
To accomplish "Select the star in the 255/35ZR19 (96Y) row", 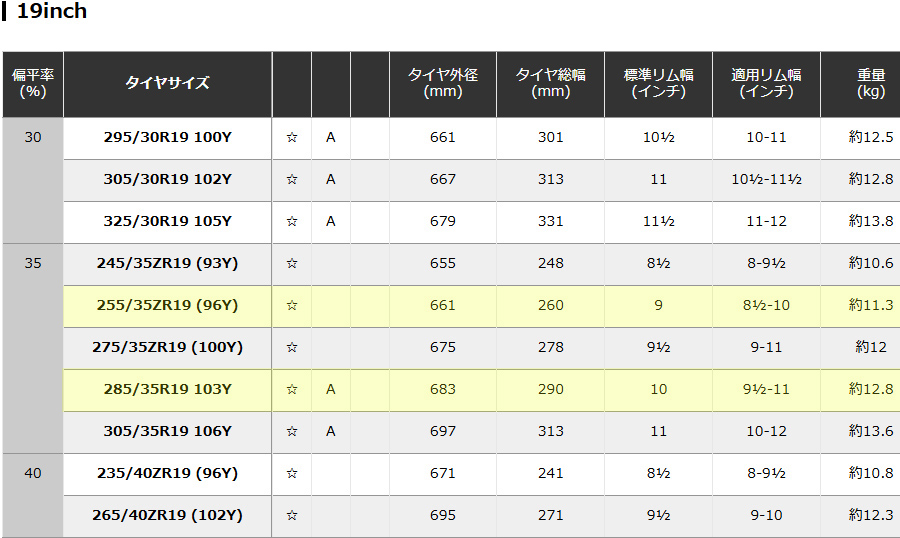I will pyautogui.click(x=292, y=305).
